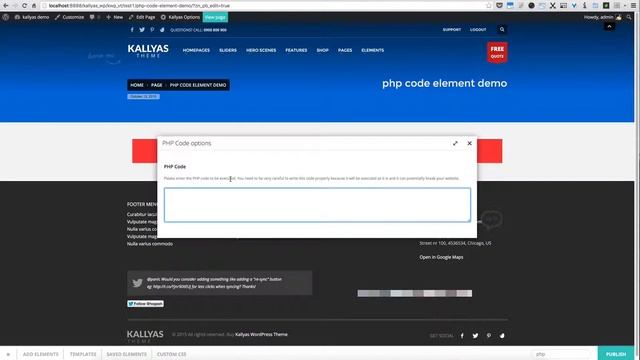Click Open in Google Maps link

pos(441,257)
